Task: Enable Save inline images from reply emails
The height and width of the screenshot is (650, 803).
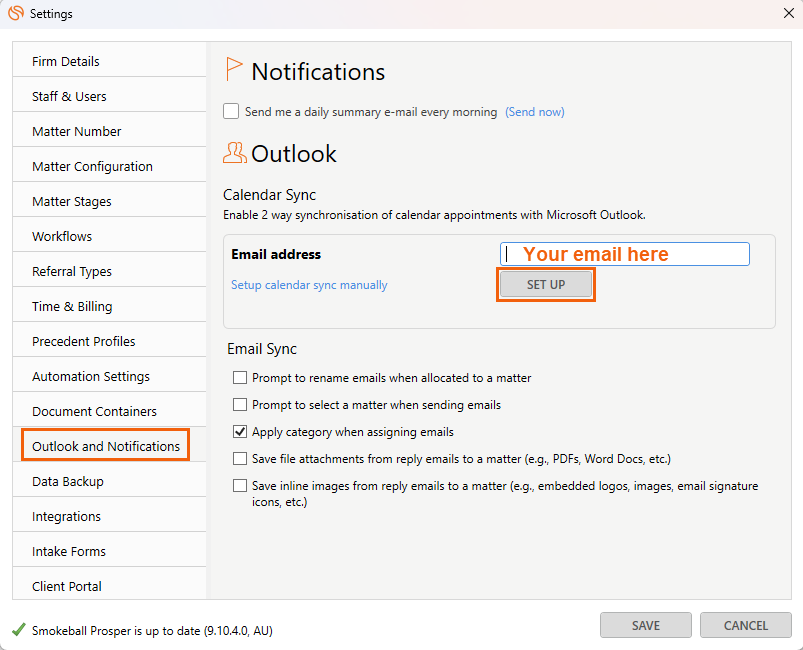Action: click(240, 486)
